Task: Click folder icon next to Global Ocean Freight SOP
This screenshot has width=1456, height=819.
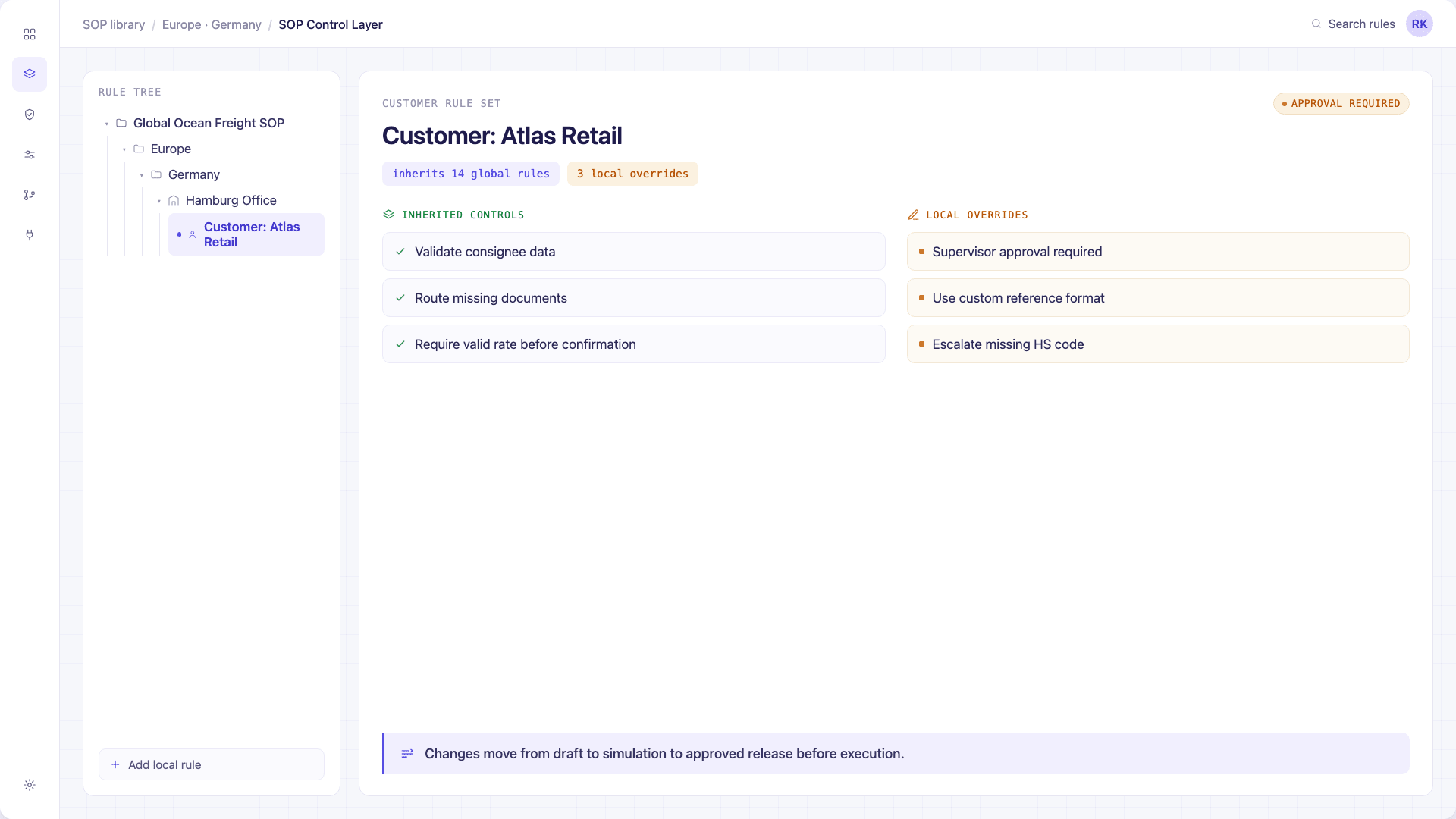Action: (x=121, y=123)
